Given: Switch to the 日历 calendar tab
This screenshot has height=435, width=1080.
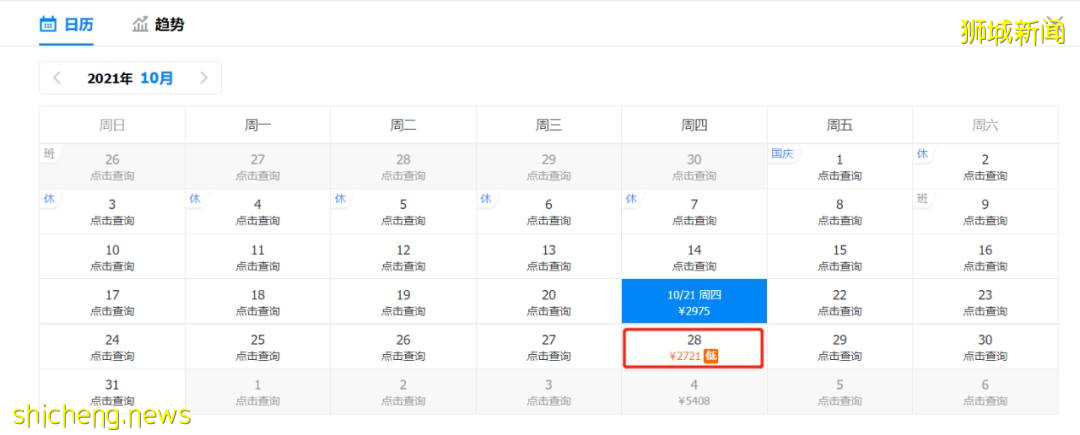Looking at the screenshot, I should pos(66,25).
